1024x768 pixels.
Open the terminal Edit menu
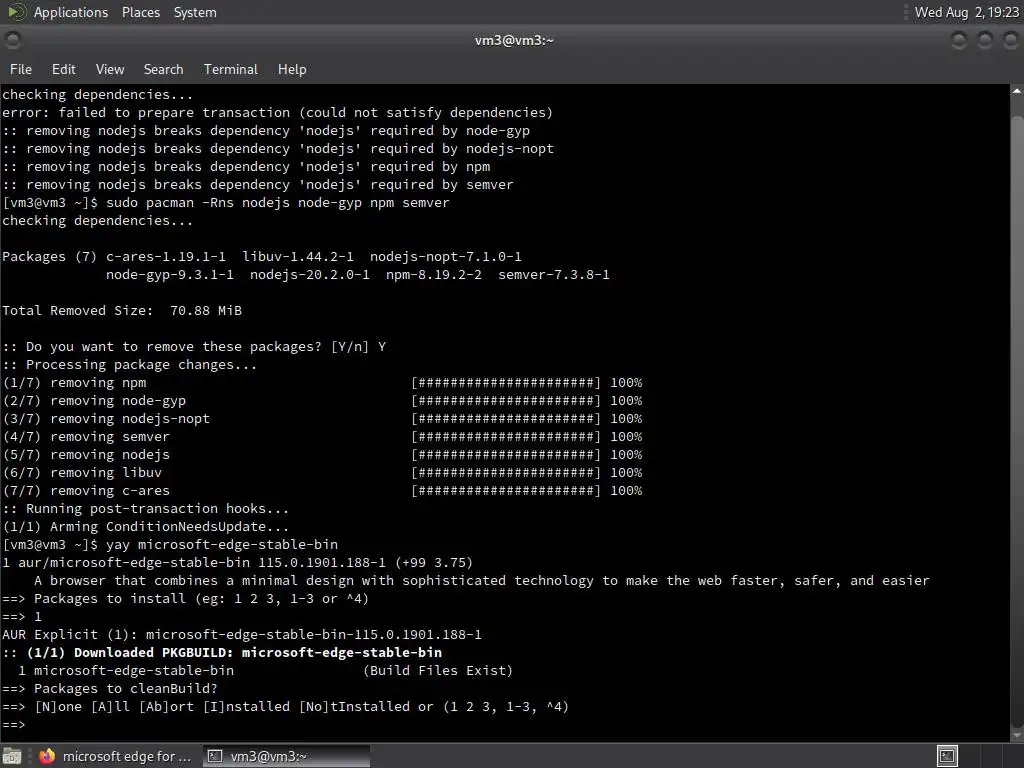coord(63,69)
